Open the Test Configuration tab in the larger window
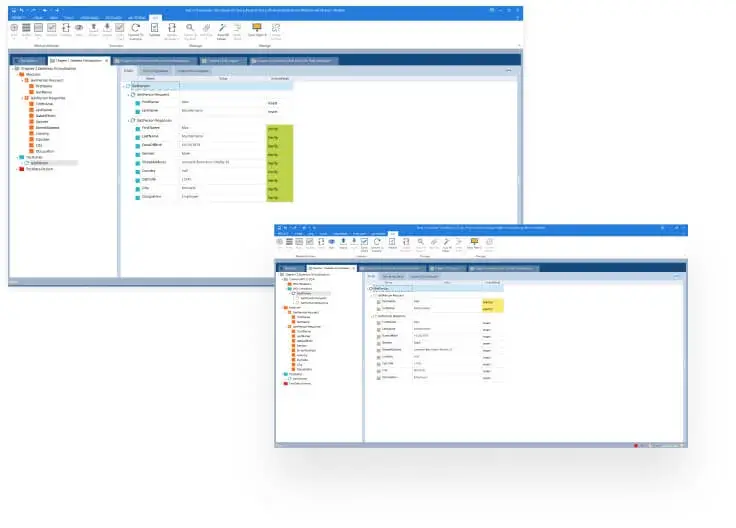Image resolution: width=736 pixels, height=528 pixels. click(154, 71)
